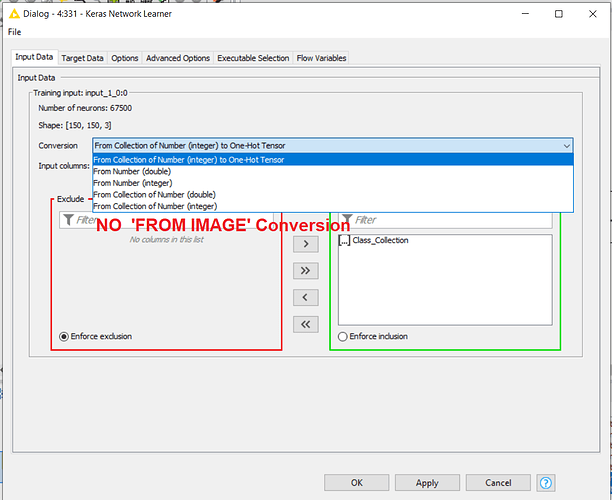The height and width of the screenshot is (500, 612).
Task: Collapse the Conversion dropdown arrow
Action: 567,146
